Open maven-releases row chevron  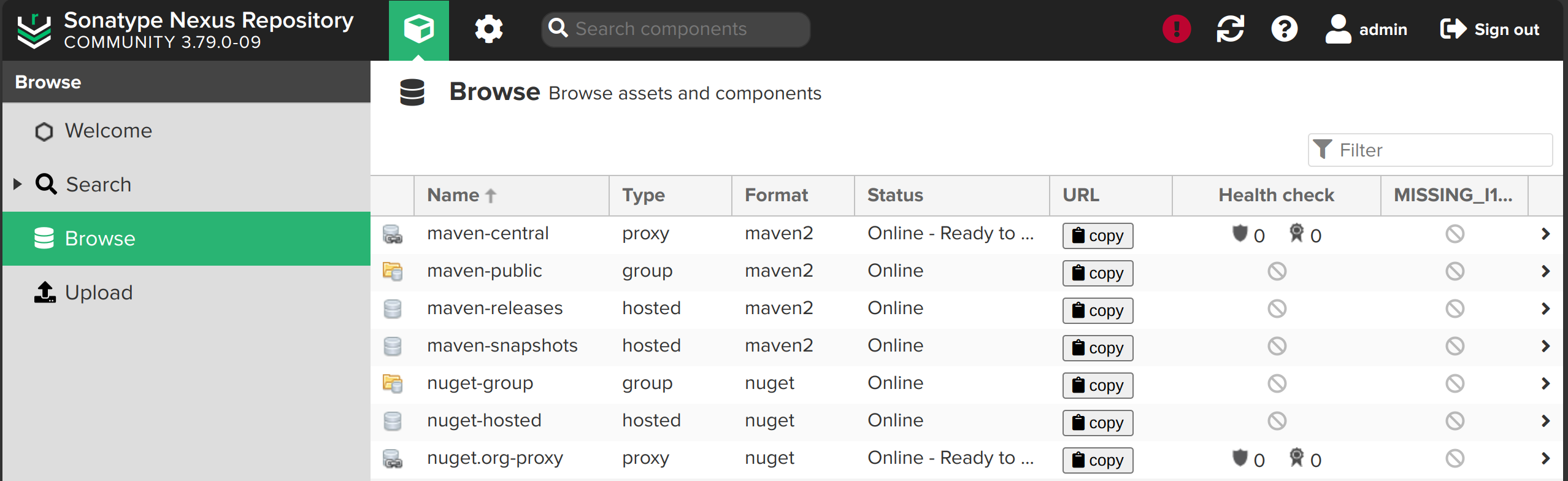click(x=1545, y=309)
